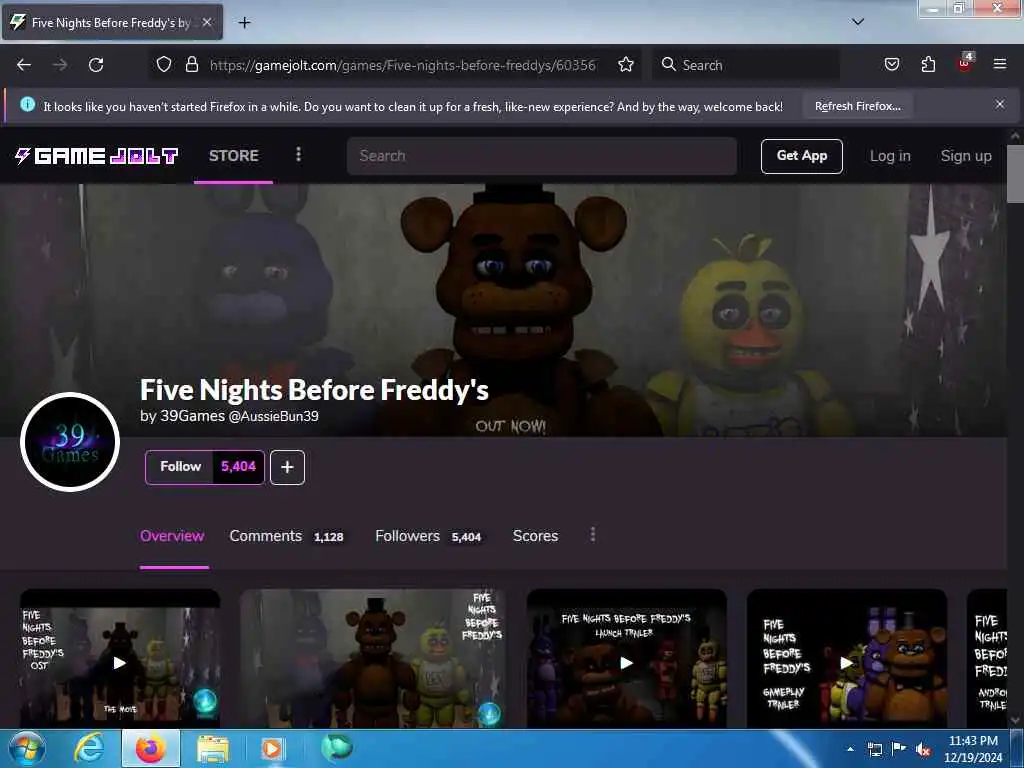Close the Five Nights Before Freddy's tab
The height and width of the screenshot is (768, 1024).
207,22
